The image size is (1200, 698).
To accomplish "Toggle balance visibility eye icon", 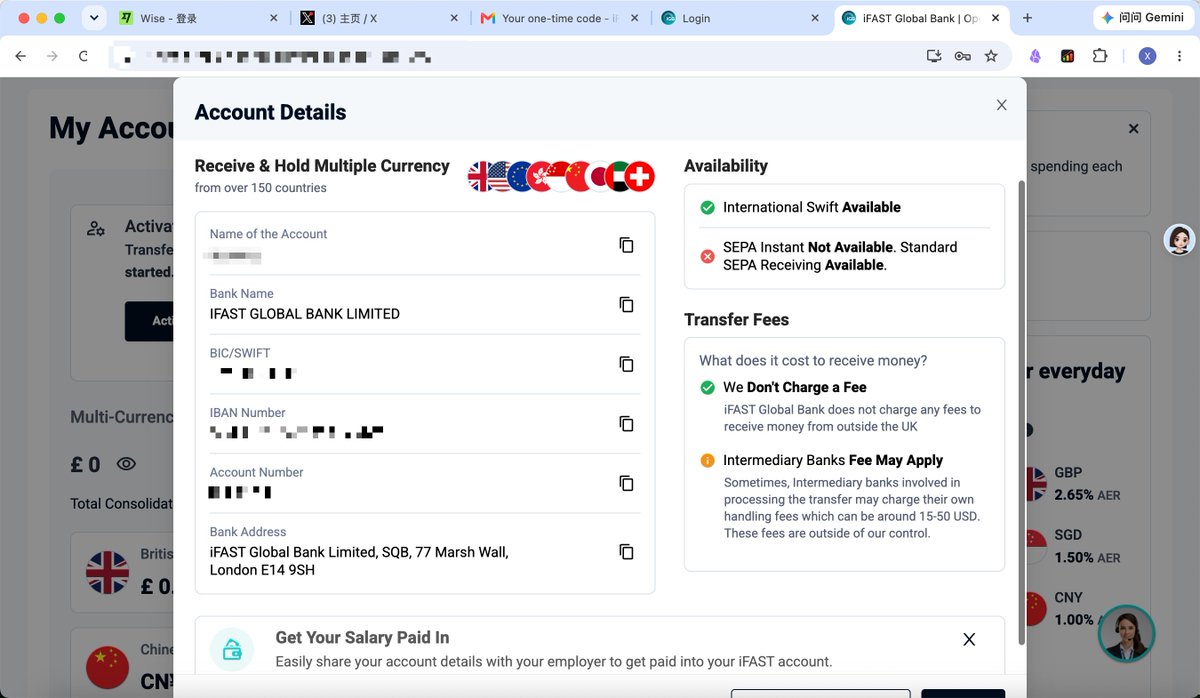I will (126, 464).
